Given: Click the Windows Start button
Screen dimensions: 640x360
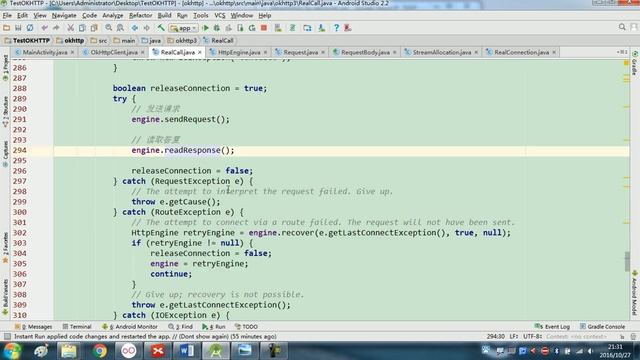Looking at the screenshot, I should pyautogui.click(x=12, y=351).
